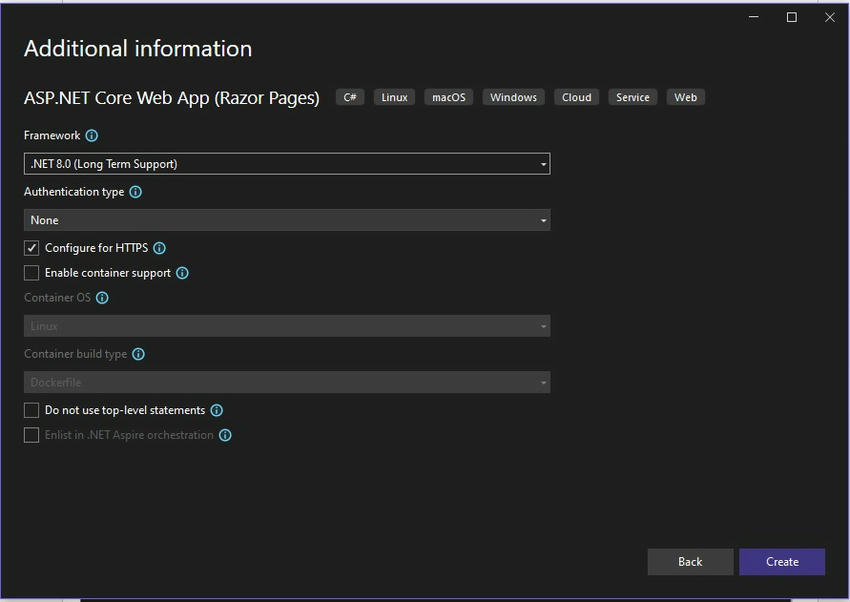
Task: Check Do not use top-level statements
Action: (x=31, y=410)
